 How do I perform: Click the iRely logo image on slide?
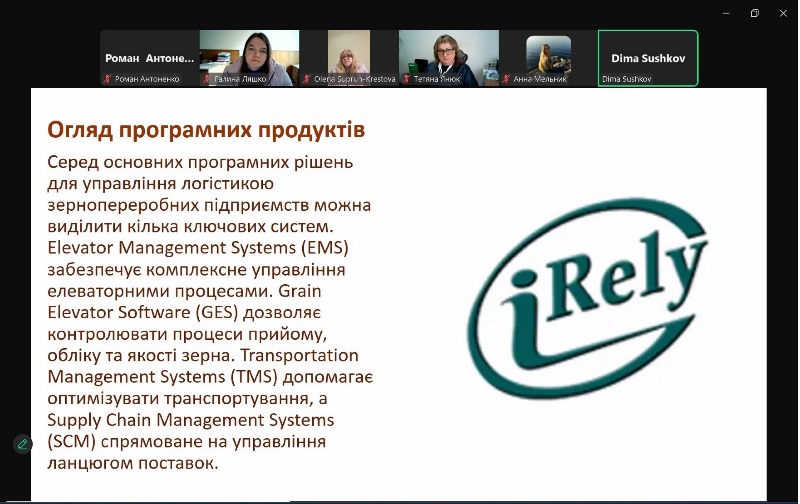[586, 298]
